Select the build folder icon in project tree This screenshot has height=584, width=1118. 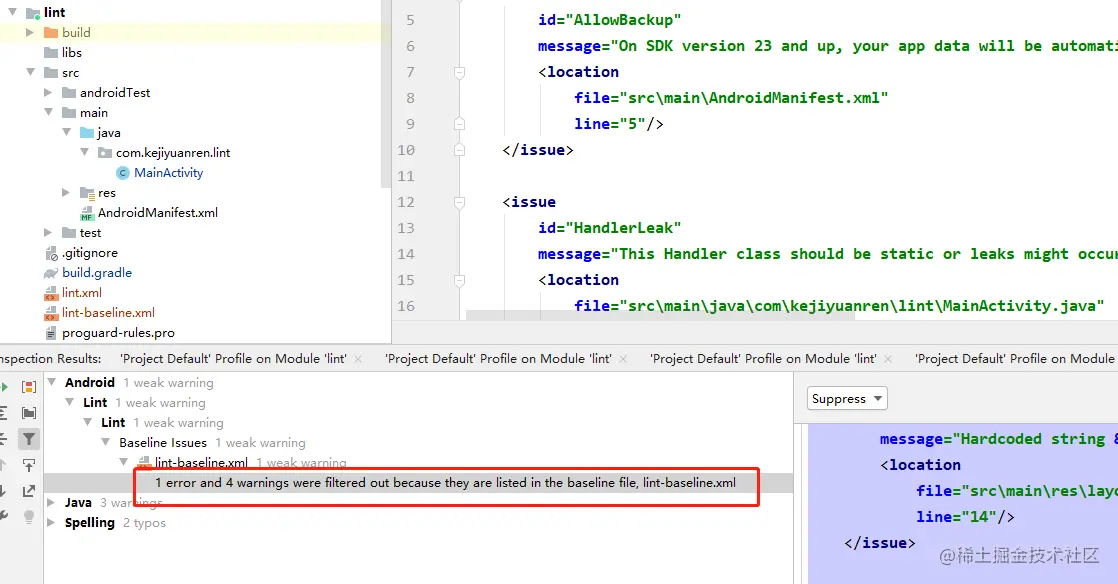click(x=51, y=33)
